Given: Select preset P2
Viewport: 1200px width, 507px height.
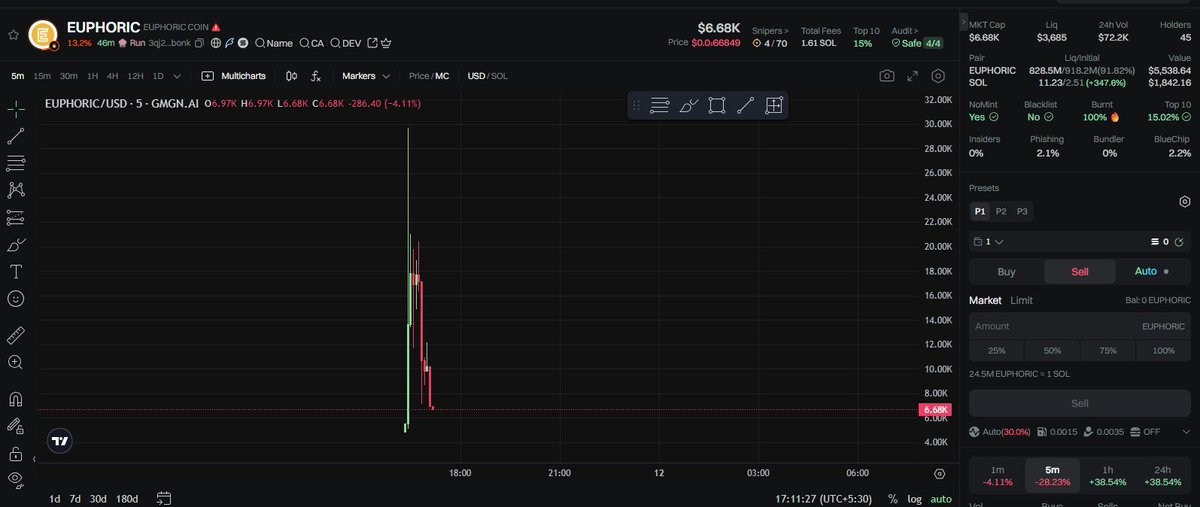Looking at the screenshot, I should [x=1001, y=211].
